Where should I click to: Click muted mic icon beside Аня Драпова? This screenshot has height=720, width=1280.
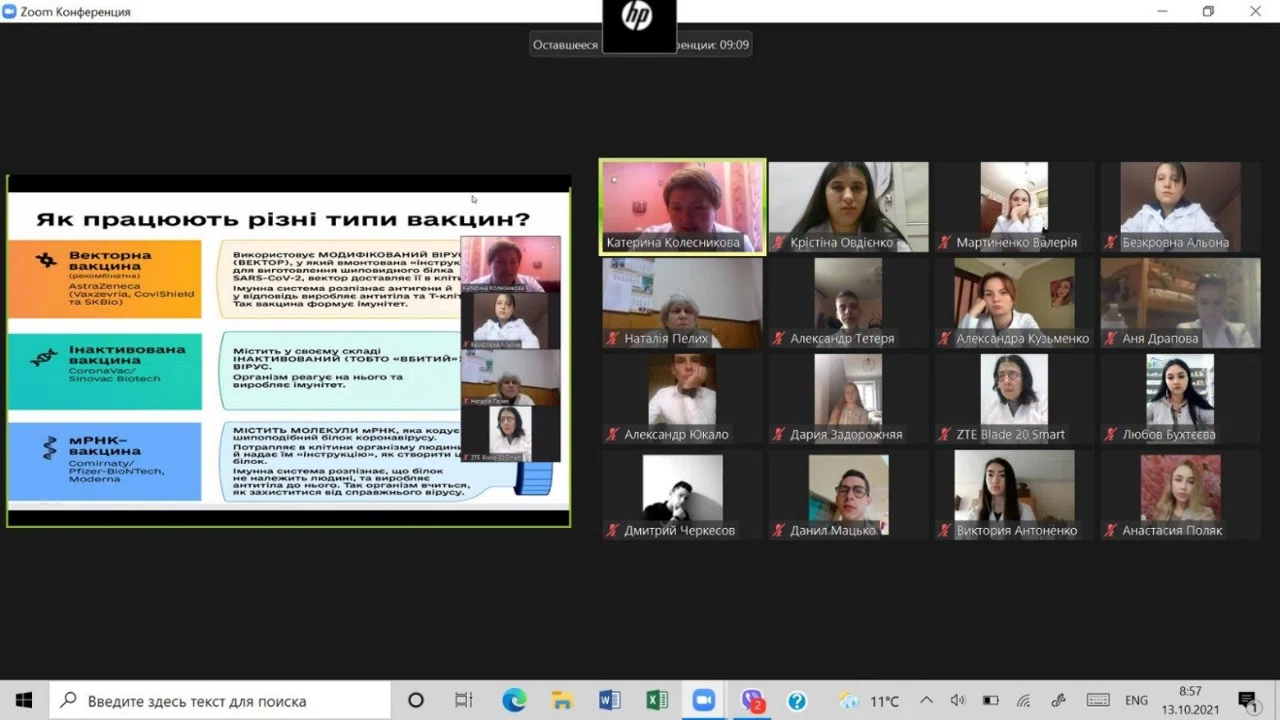[x=1111, y=338]
